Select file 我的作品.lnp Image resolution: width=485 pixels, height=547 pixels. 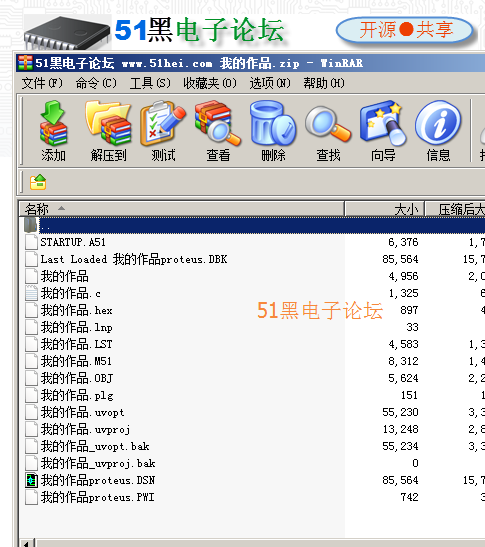[x=76, y=327]
